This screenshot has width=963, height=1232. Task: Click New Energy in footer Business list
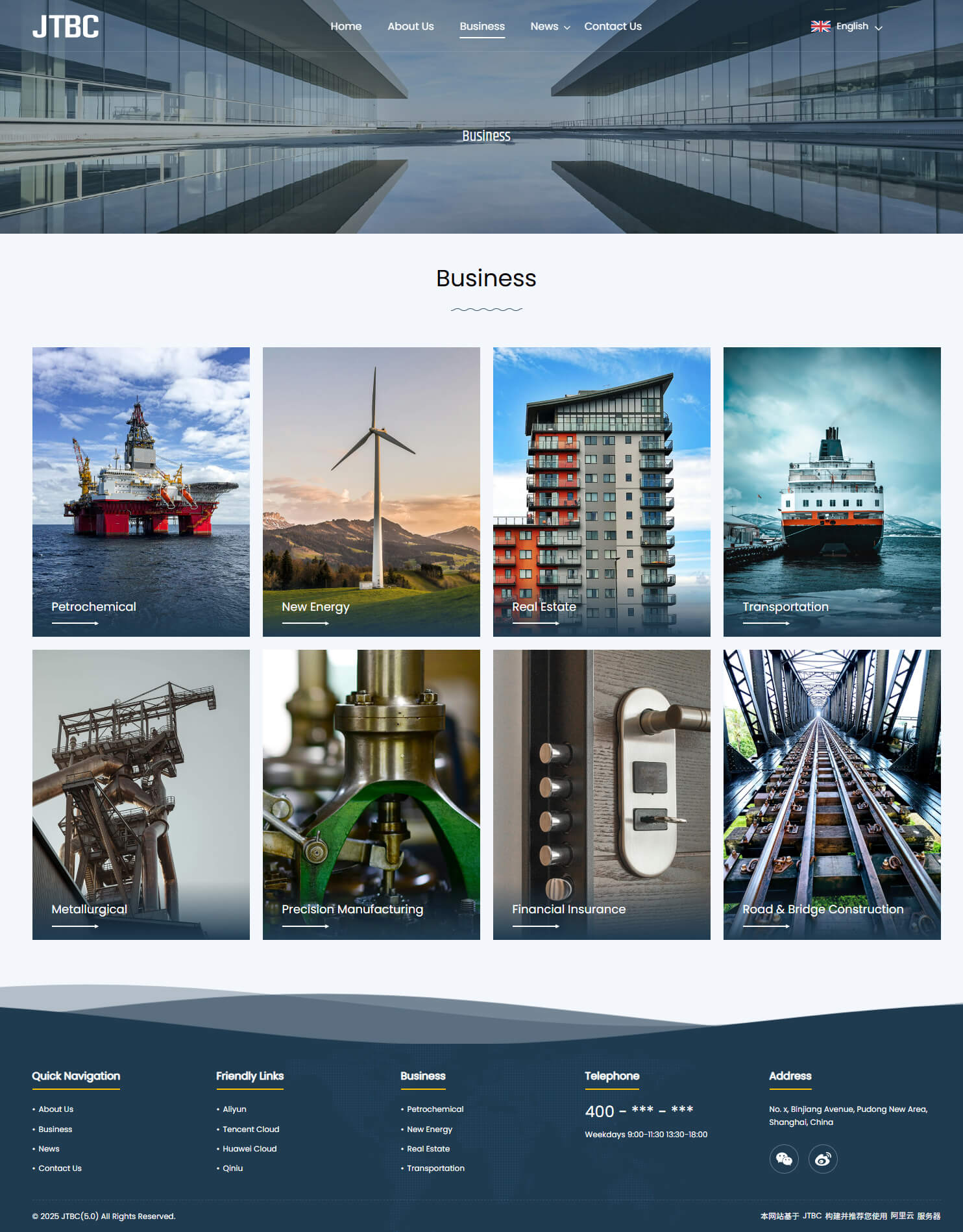tap(430, 1129)
